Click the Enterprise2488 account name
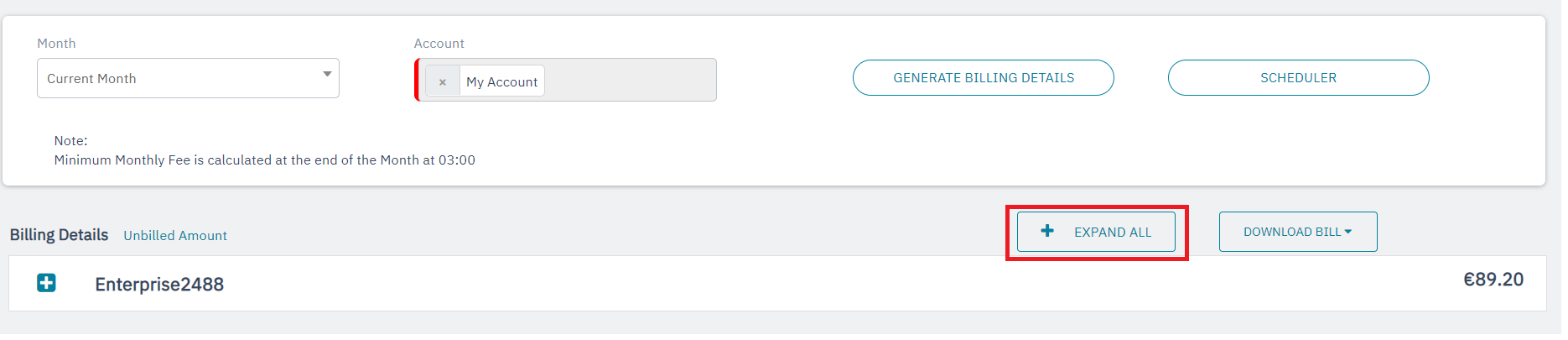 (x=159, y=285)
